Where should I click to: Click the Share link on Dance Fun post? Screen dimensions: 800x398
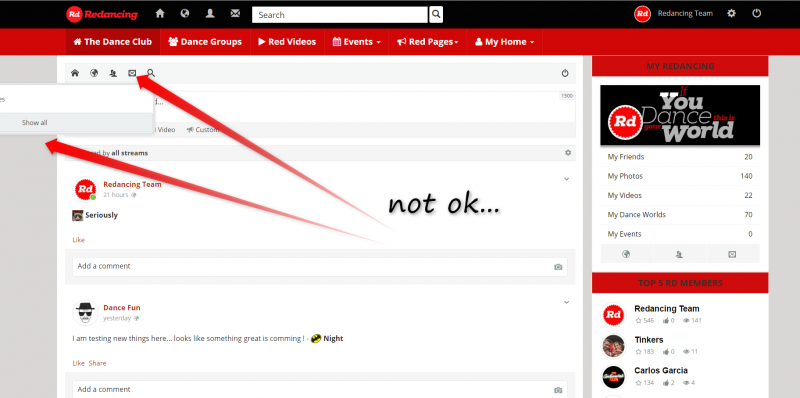tap(97, 363)
